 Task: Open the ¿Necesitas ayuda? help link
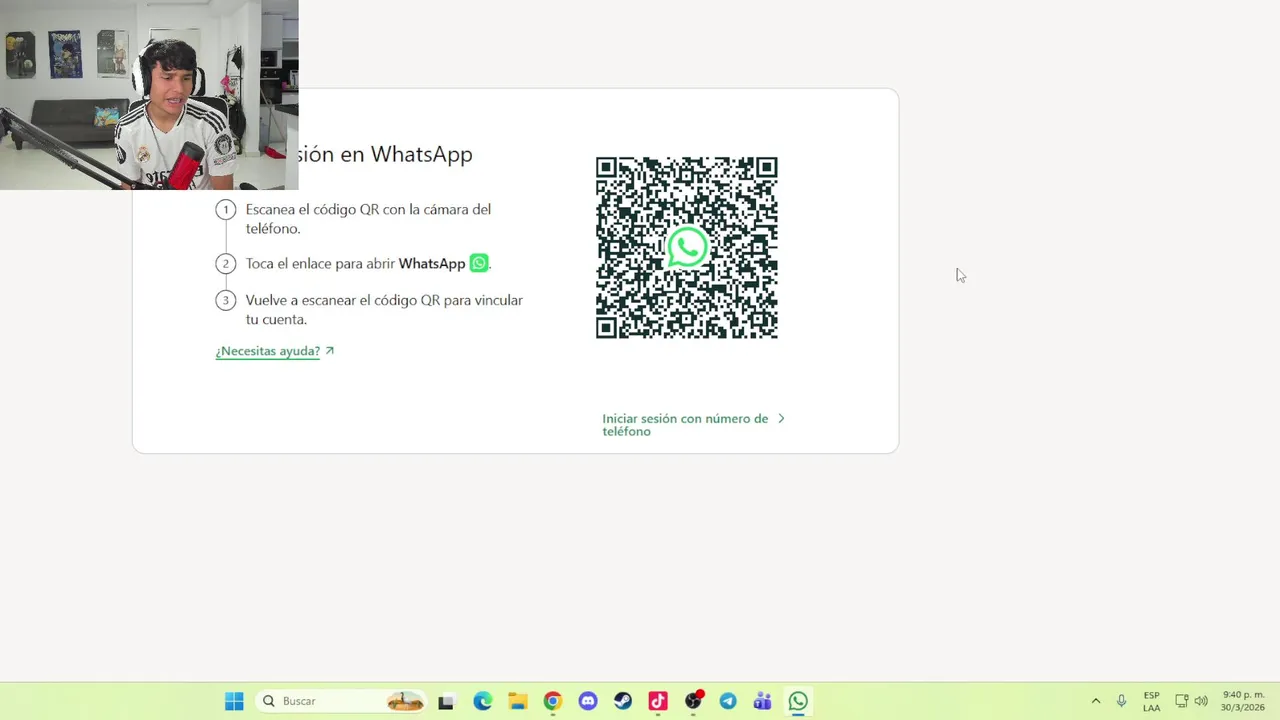tap(267, 351)
